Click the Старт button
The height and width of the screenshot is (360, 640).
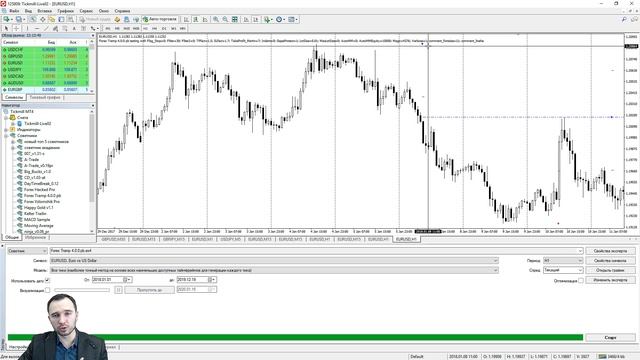click(610, 338)
